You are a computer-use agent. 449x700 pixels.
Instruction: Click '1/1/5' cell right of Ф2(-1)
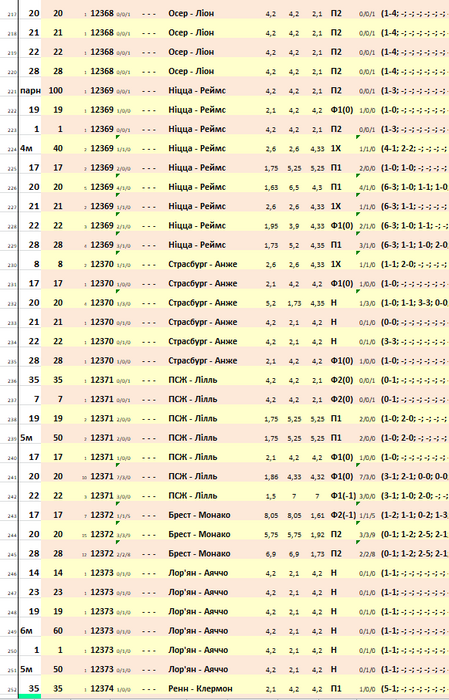pyautogui.click(x=367, y=516)
